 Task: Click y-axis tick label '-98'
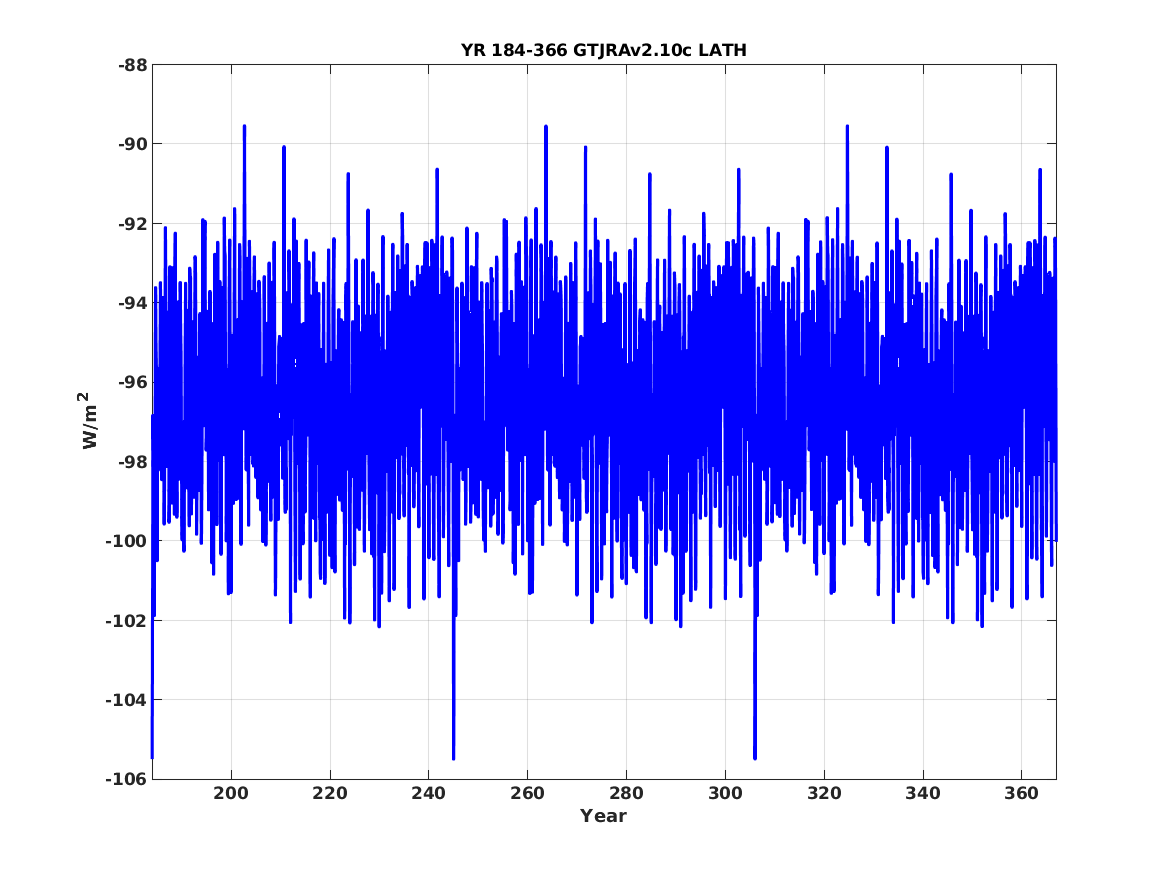coord(132,461)
